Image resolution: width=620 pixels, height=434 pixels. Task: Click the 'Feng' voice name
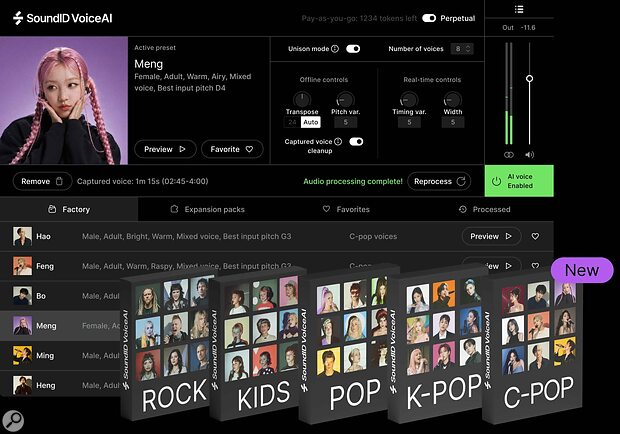(45, 266)
